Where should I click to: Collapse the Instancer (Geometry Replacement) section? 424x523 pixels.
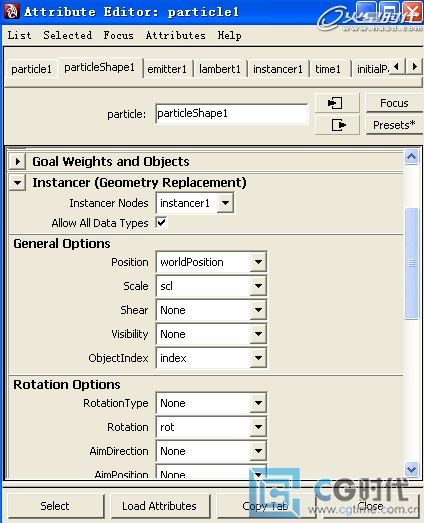(x=17, y=182)
